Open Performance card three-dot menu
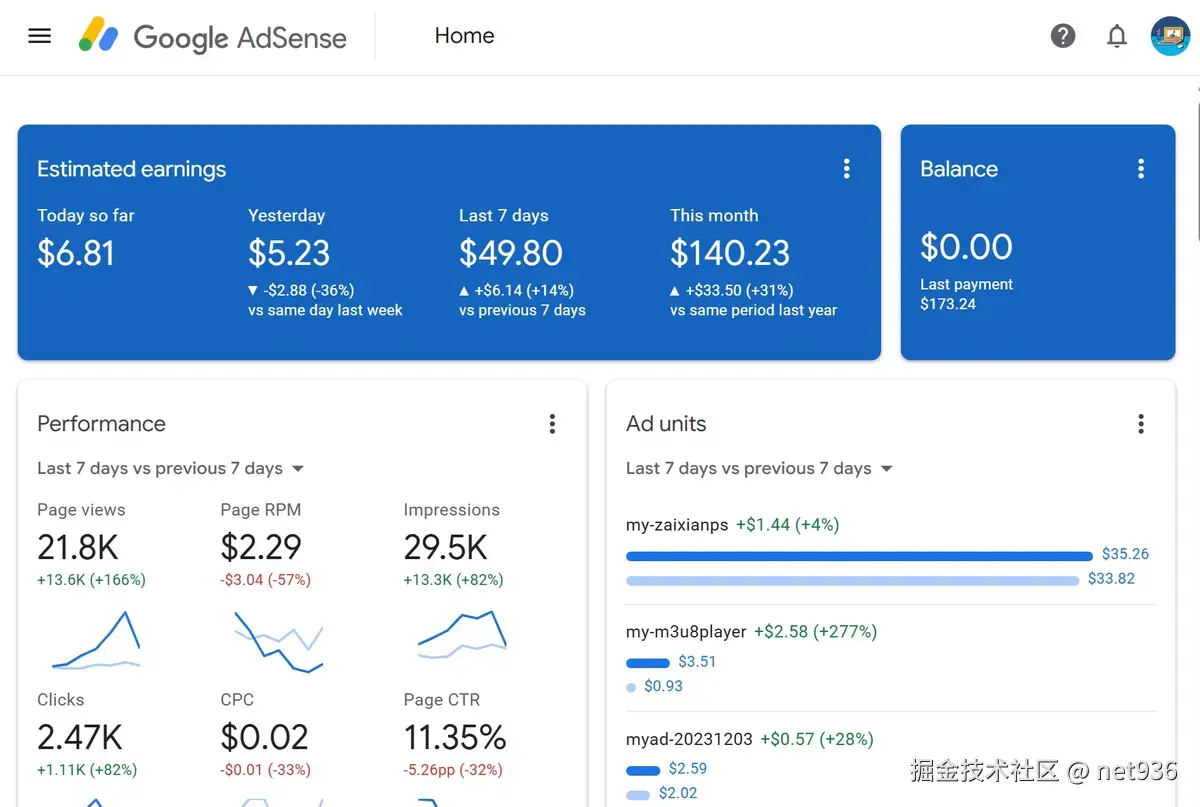Screen dimensions: 1200x807 click(552, 424)
